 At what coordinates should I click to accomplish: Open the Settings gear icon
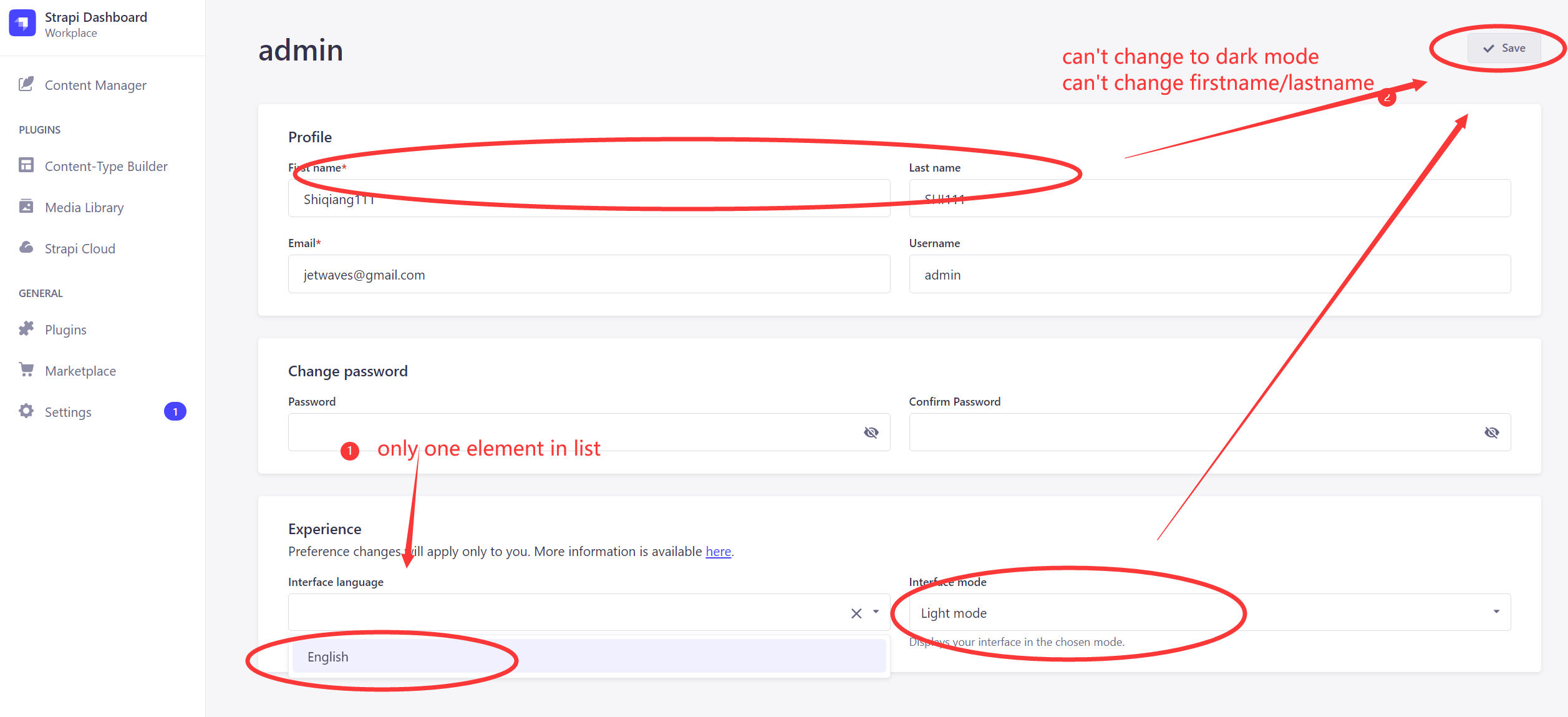click(26, 411)
